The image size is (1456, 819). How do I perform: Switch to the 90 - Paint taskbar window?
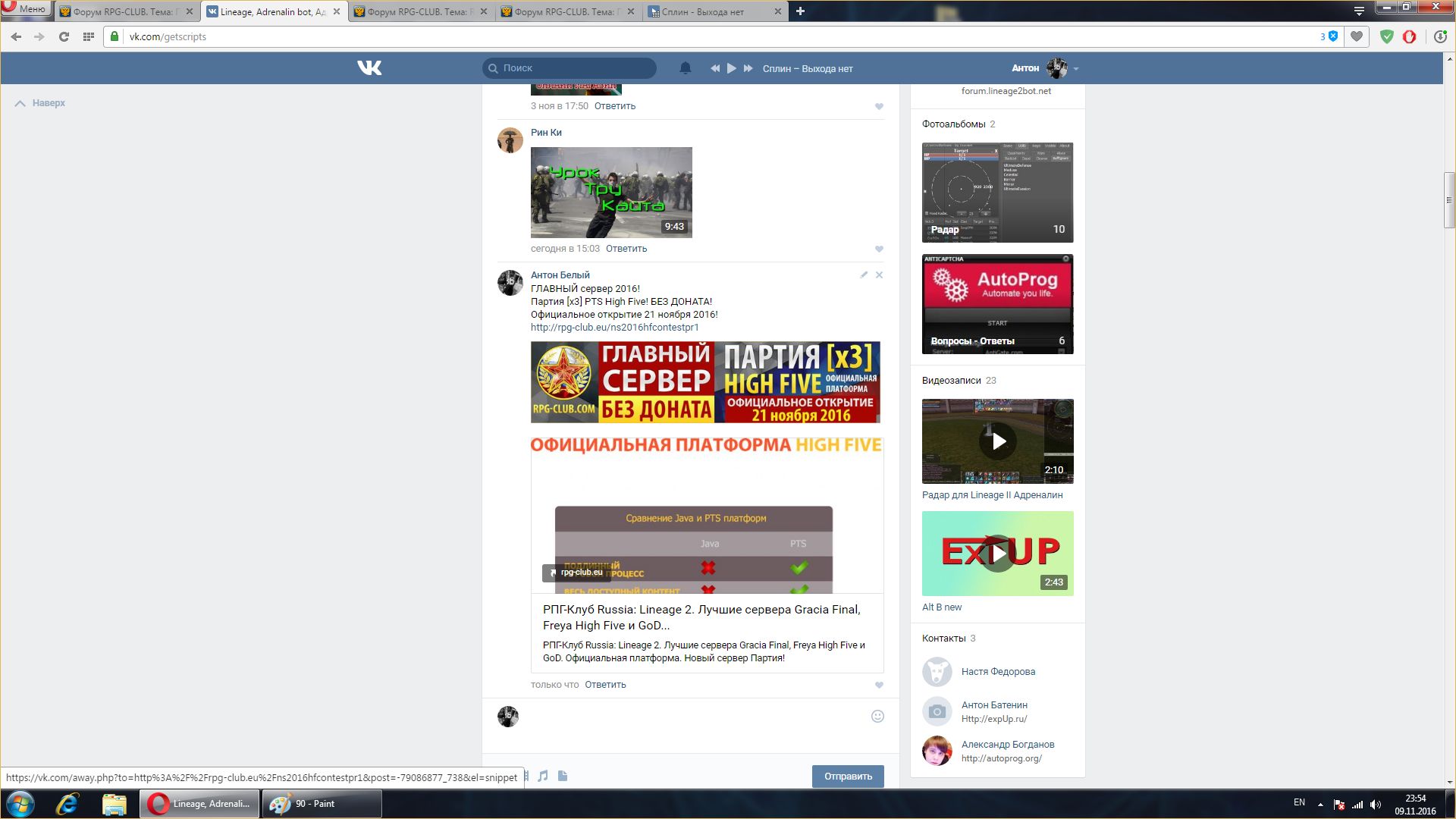(322, 804)
